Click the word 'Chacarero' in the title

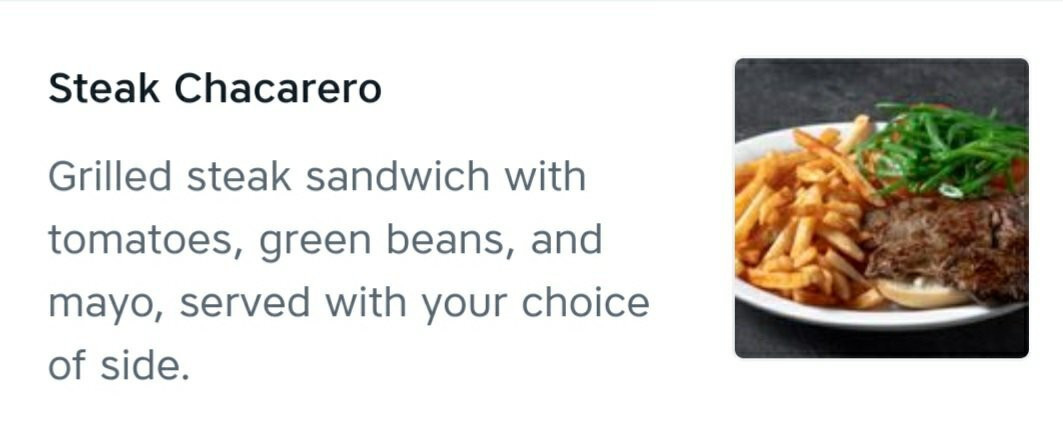point(278,89)
